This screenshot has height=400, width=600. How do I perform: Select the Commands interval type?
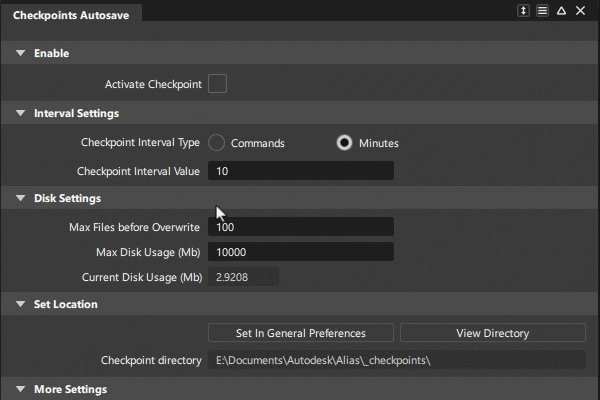tap(217, 142)
